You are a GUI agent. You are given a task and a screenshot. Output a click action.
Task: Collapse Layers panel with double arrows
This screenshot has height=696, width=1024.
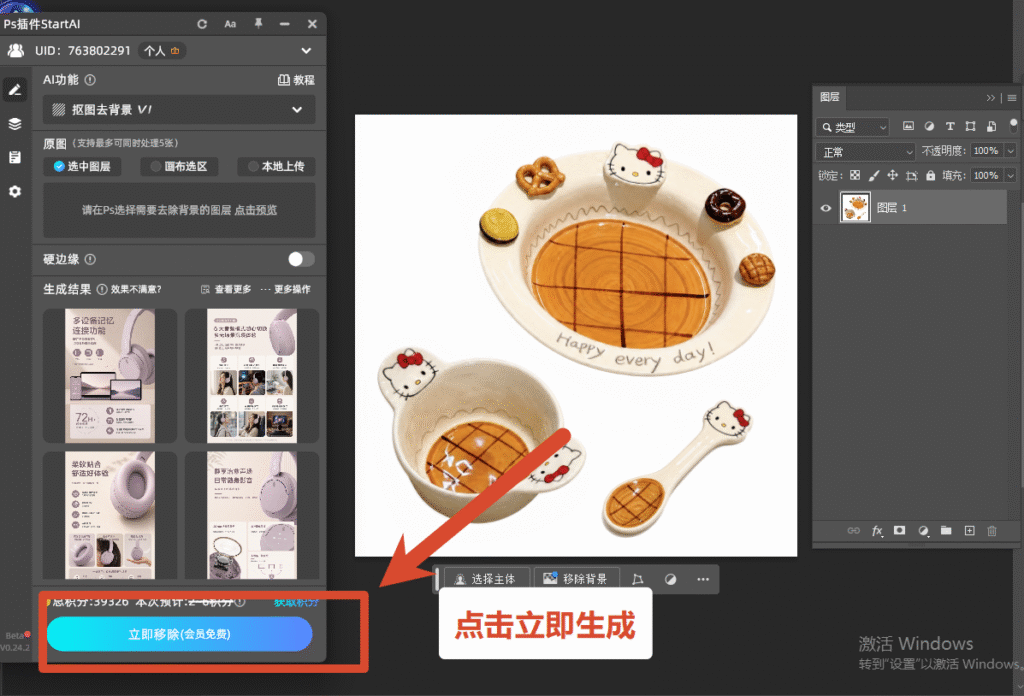991,98
